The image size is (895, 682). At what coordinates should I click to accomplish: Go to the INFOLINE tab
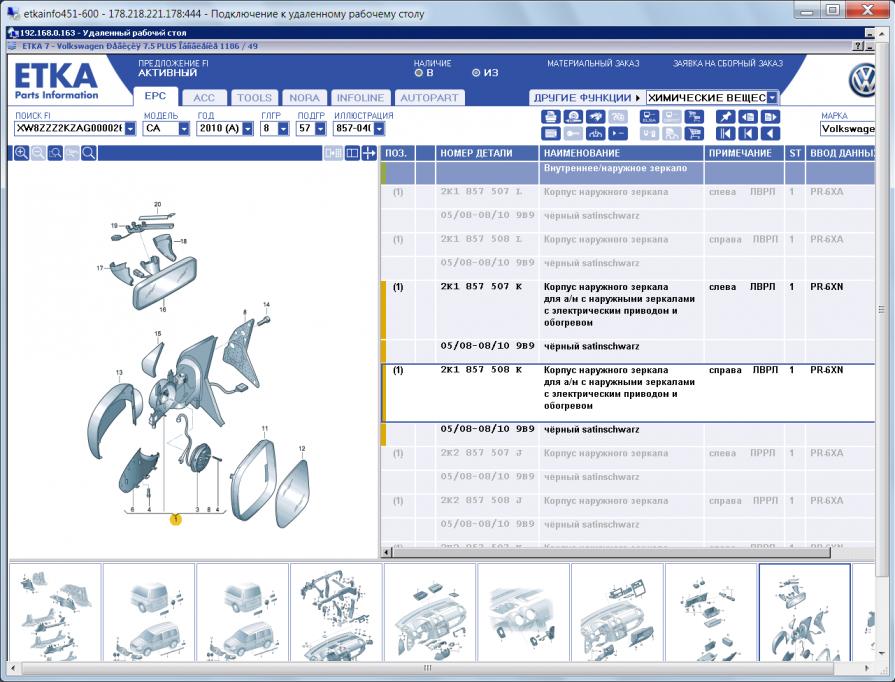[x=360, y=98]
